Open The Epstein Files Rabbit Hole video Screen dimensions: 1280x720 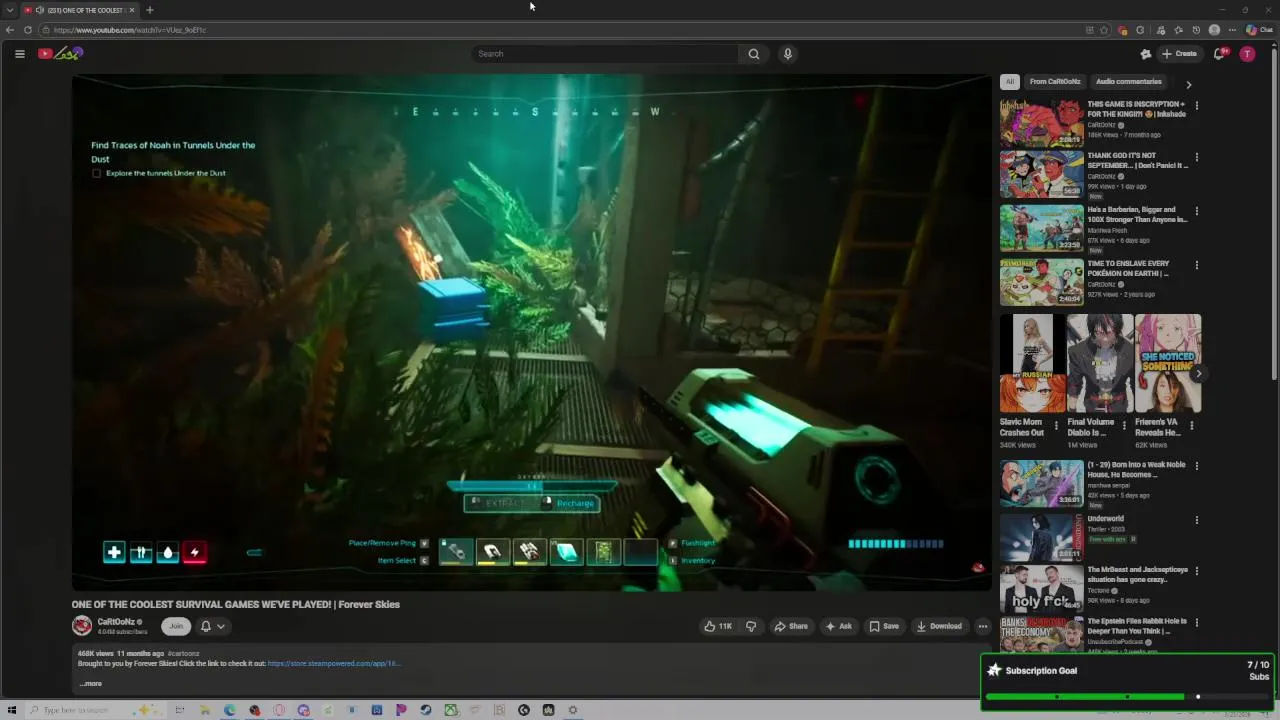1041,636
